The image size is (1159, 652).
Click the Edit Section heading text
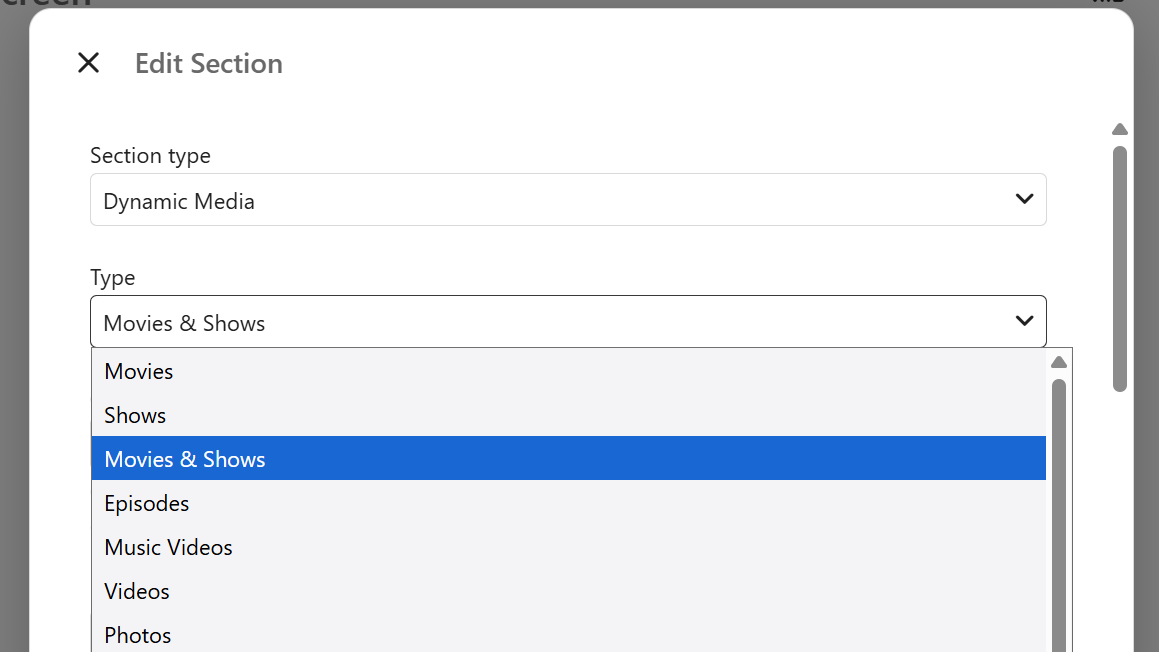coord(208,63)
